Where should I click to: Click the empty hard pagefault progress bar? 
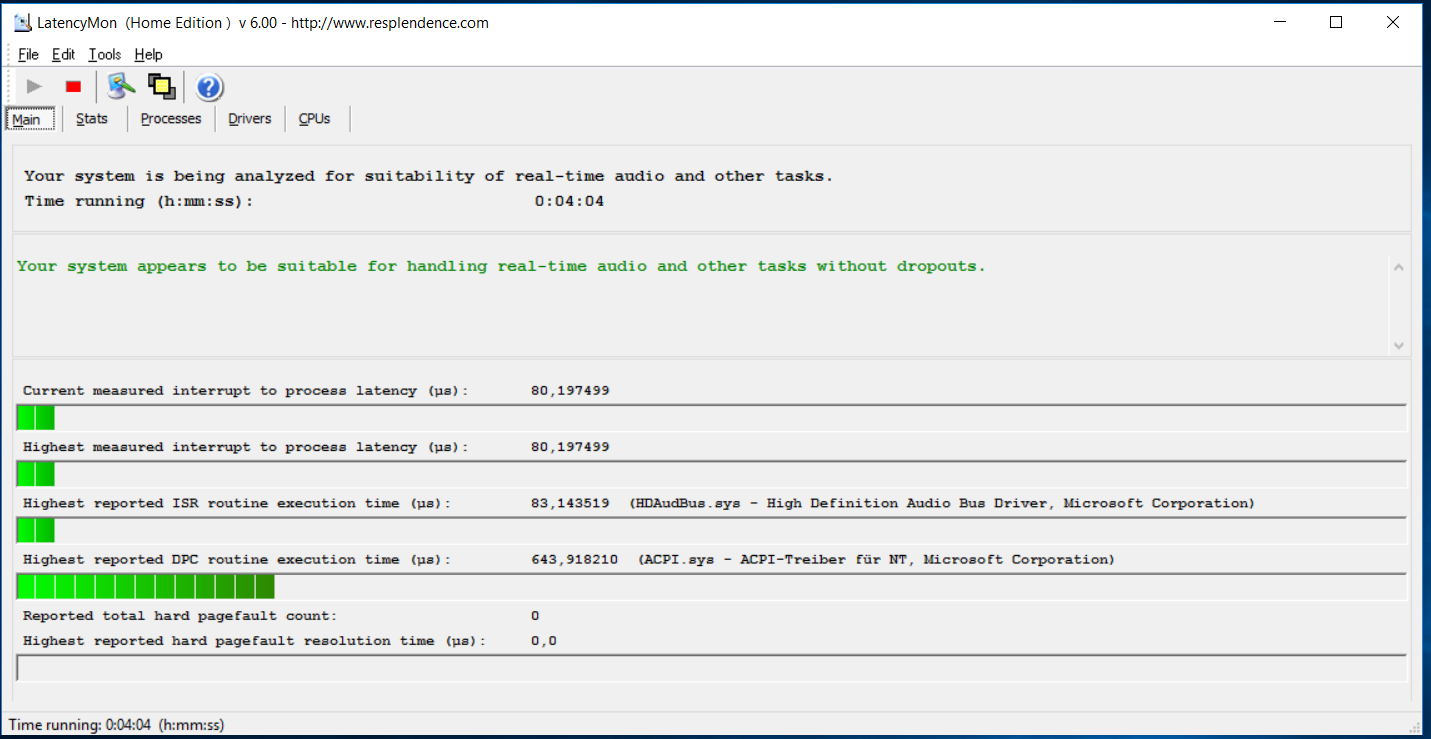[711, 668]
